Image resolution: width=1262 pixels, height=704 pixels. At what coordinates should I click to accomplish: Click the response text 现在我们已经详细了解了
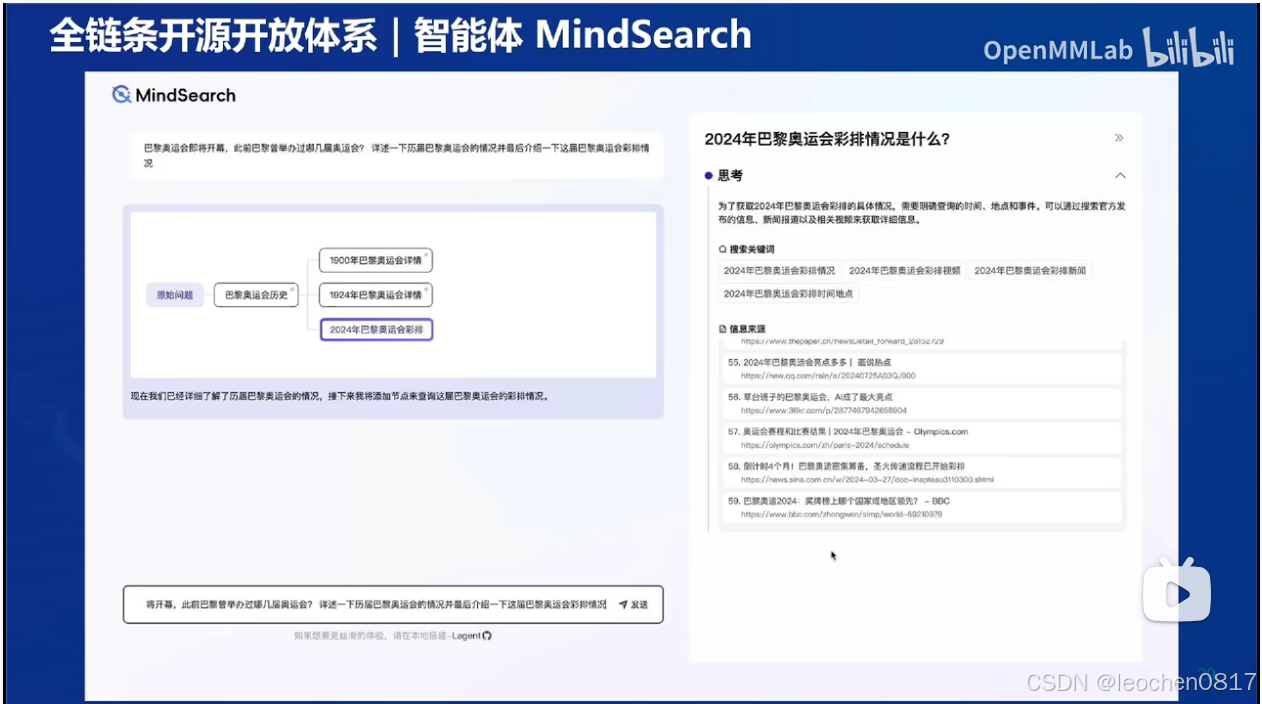tap(340, 396)
